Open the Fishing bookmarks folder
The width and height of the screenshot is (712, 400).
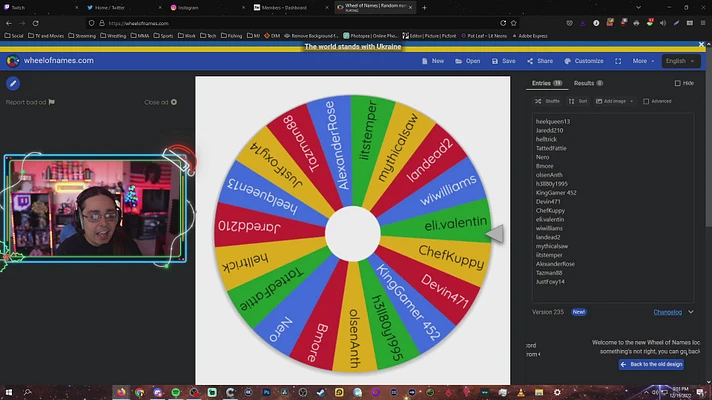click(x=232, y=35)
